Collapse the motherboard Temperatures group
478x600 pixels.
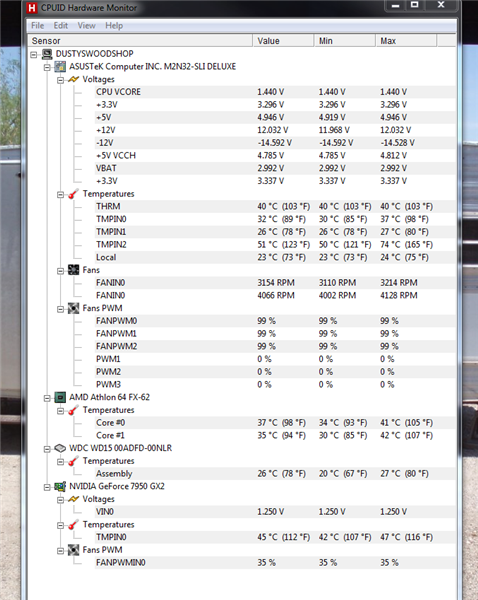pos(60,194)
